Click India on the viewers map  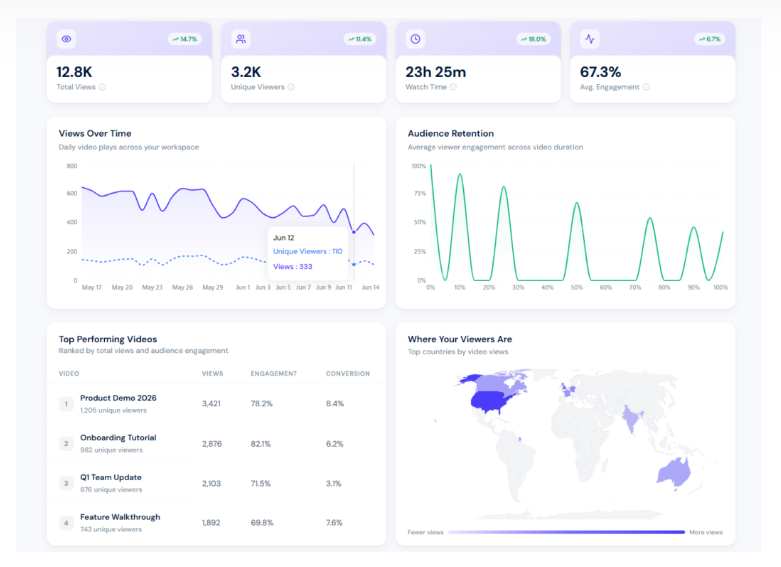click(631, 418)
